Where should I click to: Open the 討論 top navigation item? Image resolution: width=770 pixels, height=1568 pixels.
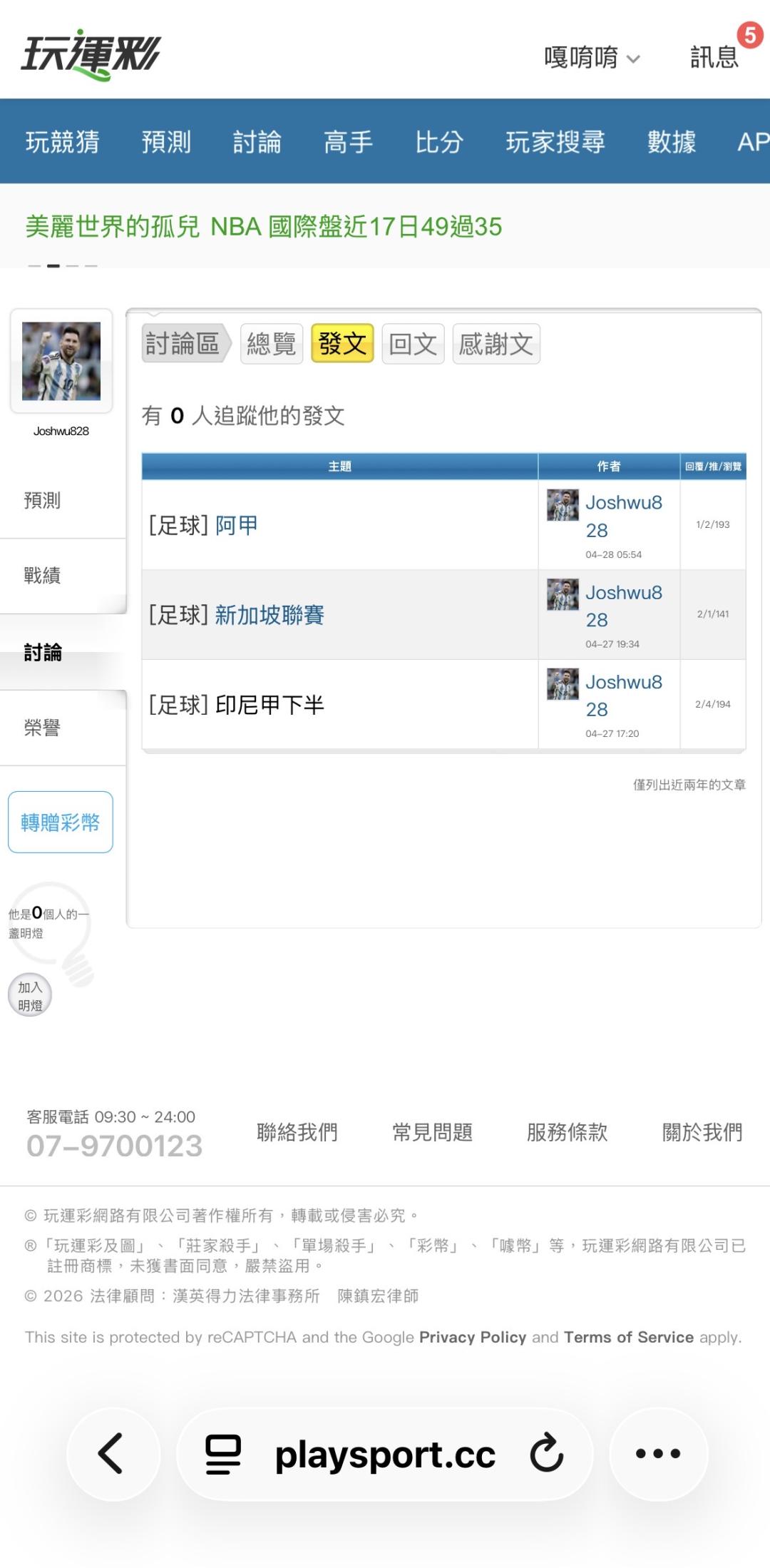pyautogui.click(x=257, y=141)
